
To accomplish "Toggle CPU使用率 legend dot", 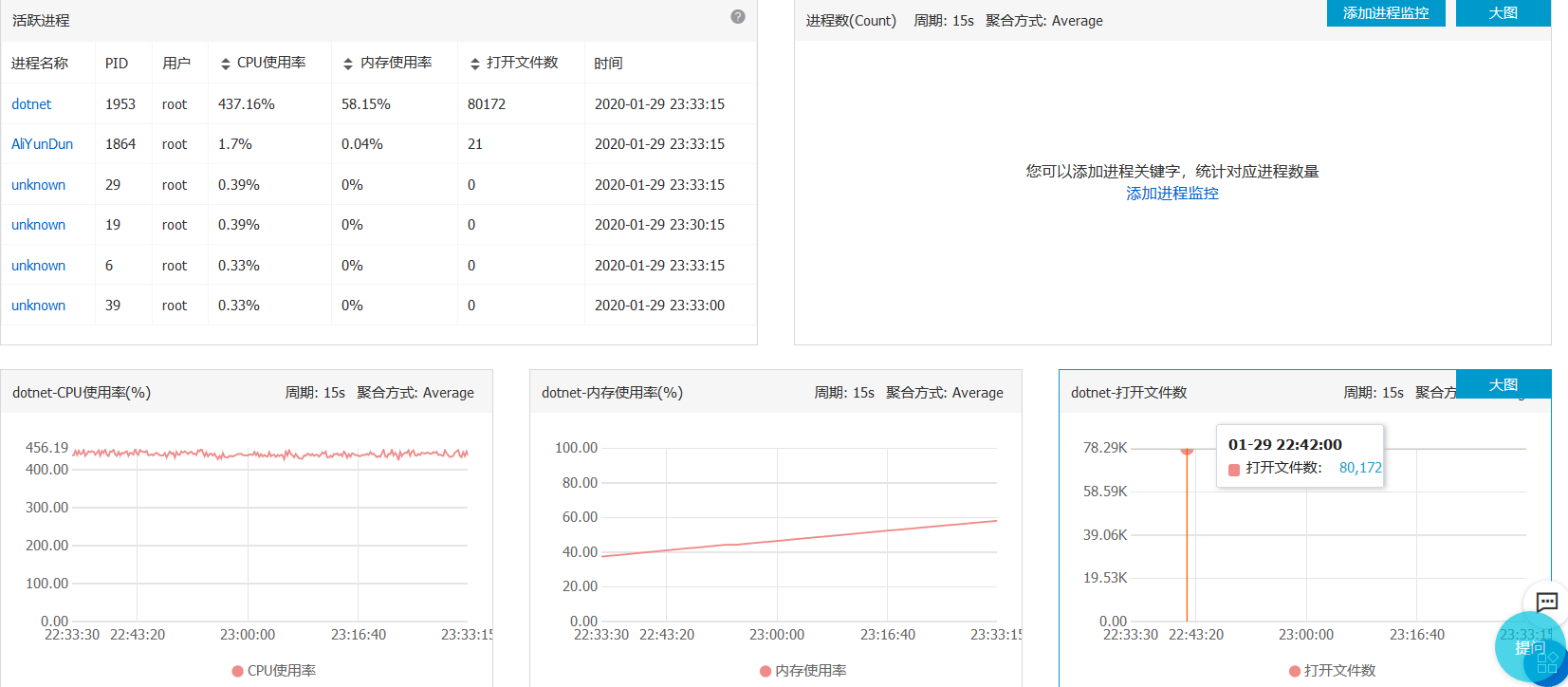I will coord(238,671).
